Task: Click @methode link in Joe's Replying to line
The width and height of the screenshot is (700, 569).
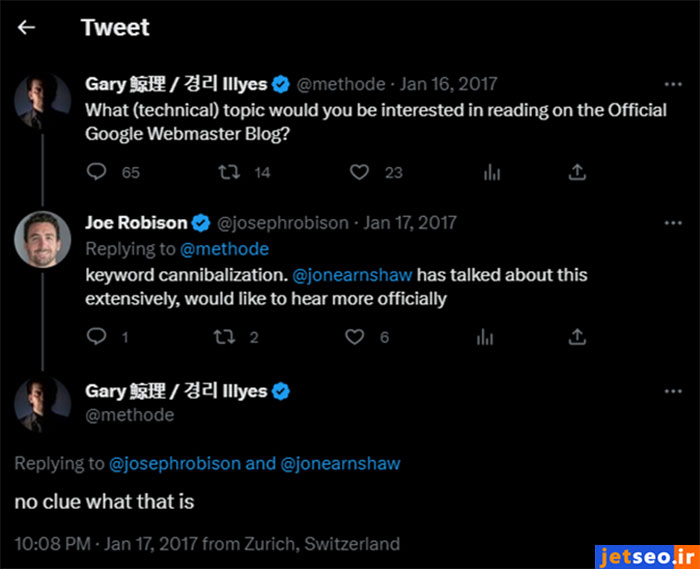Action: (x=226, y=249)
